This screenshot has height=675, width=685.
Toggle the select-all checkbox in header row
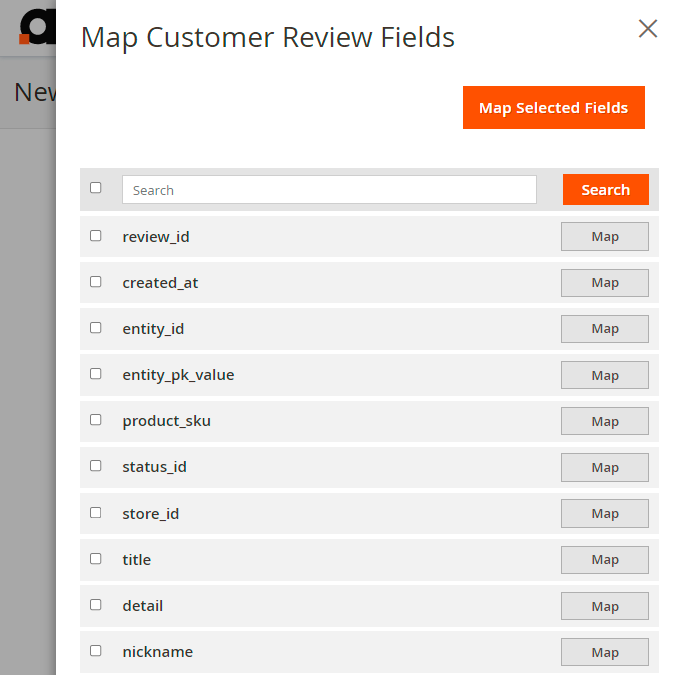tap(96, 188)
